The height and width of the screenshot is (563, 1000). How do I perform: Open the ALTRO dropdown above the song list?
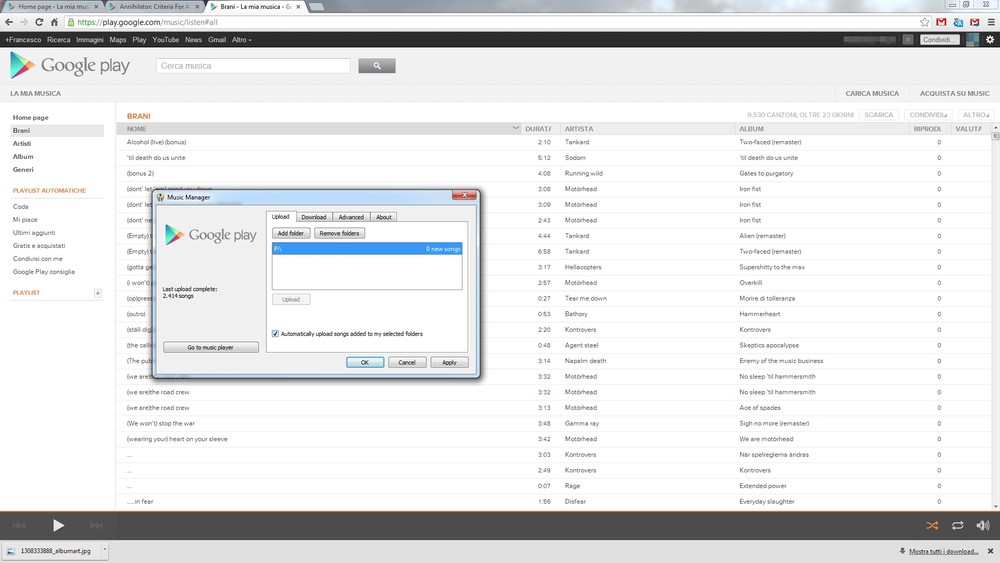tap(975, 115)
